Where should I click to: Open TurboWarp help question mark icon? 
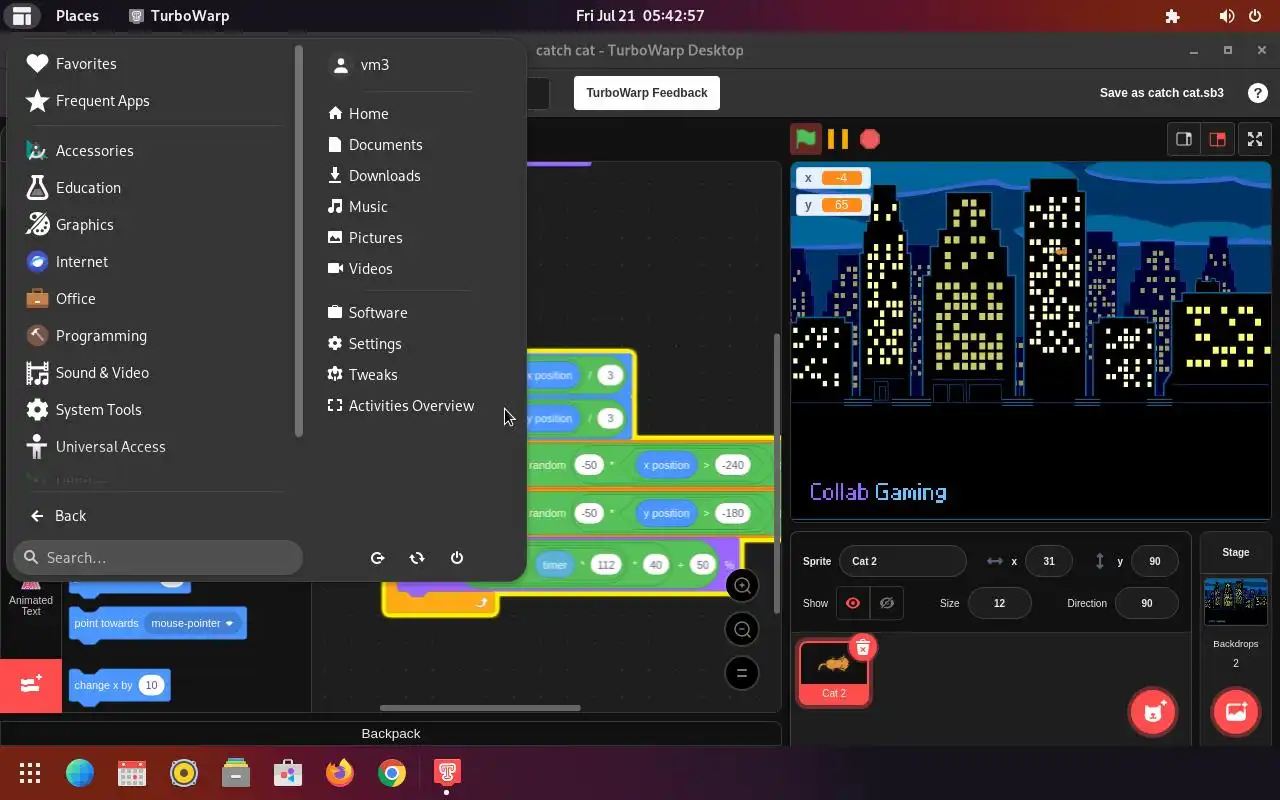pos(1258,93)
